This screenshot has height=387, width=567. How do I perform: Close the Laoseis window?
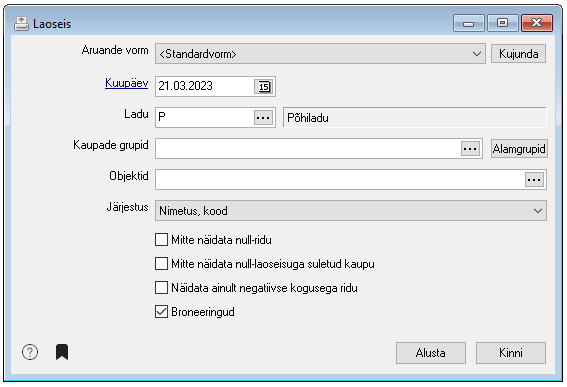pyautogui.click(x=537, y=24)
